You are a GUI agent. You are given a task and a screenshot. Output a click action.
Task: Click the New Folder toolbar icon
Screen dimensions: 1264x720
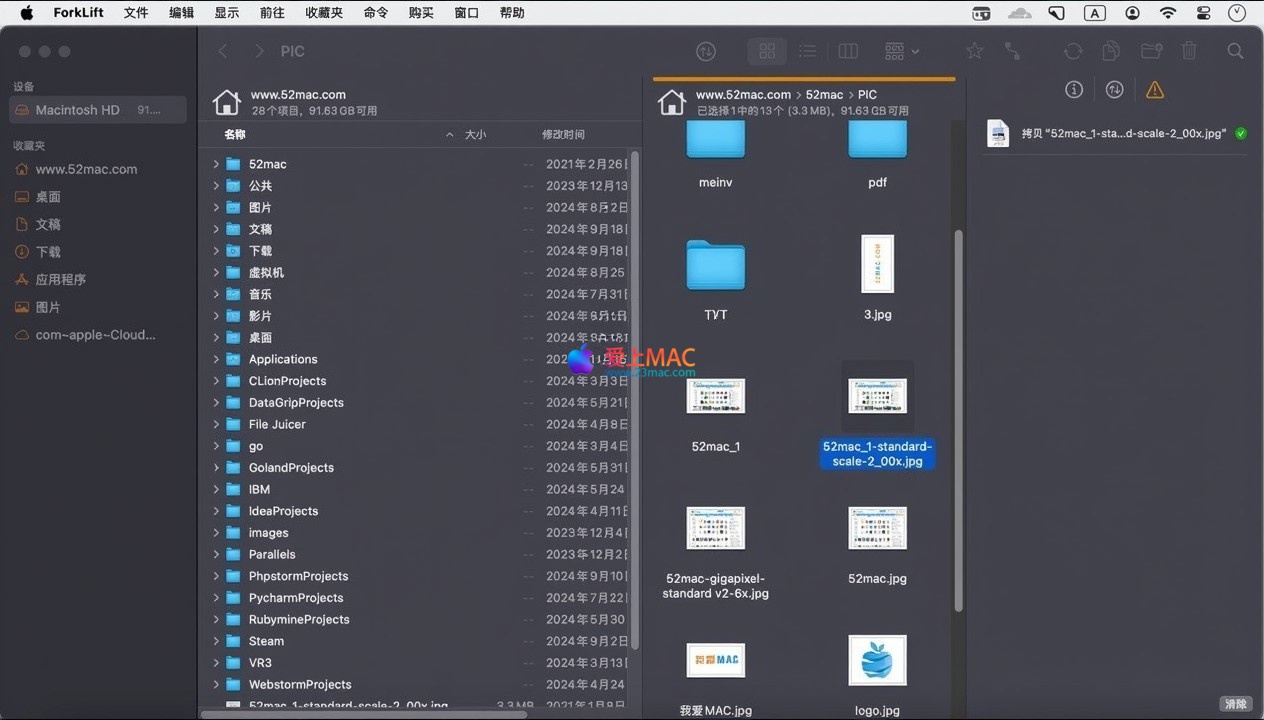coord(1150,51)
